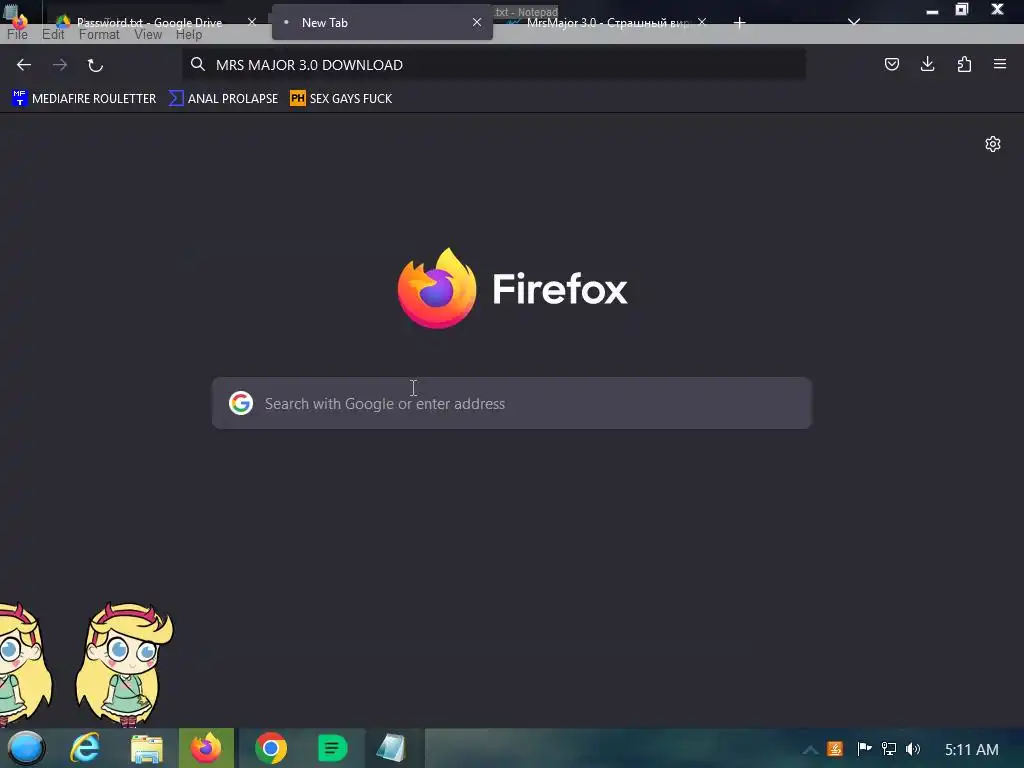Close the MrsMajor 3.0 tab
The width and height of the screenshot is (1024, 768).
(x=701, y=22)
